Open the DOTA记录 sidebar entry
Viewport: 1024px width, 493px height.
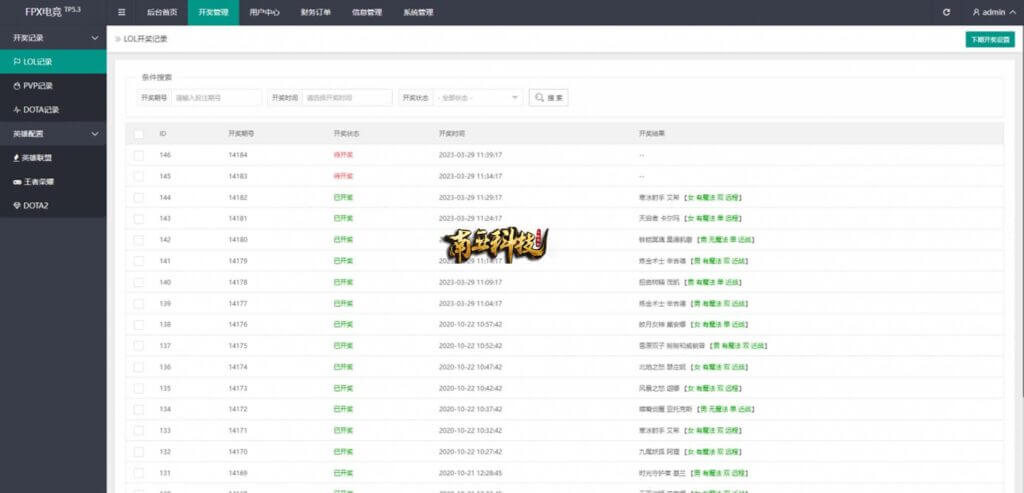(x=53, y=110)
